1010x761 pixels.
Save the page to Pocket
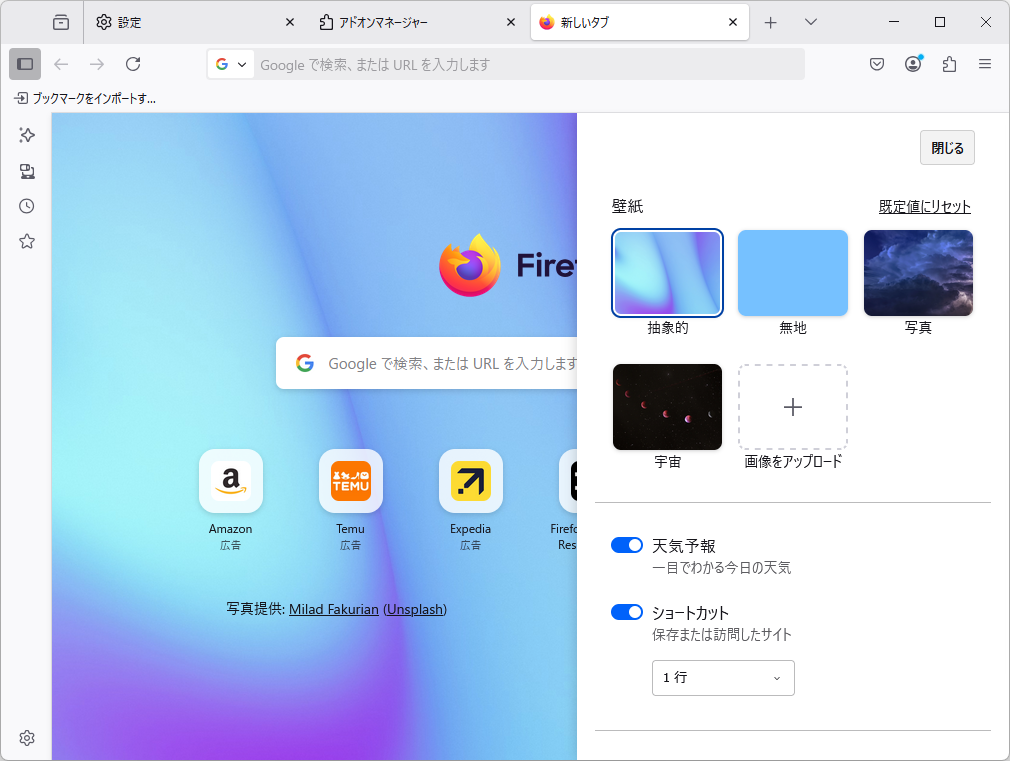tap(877, 63)
